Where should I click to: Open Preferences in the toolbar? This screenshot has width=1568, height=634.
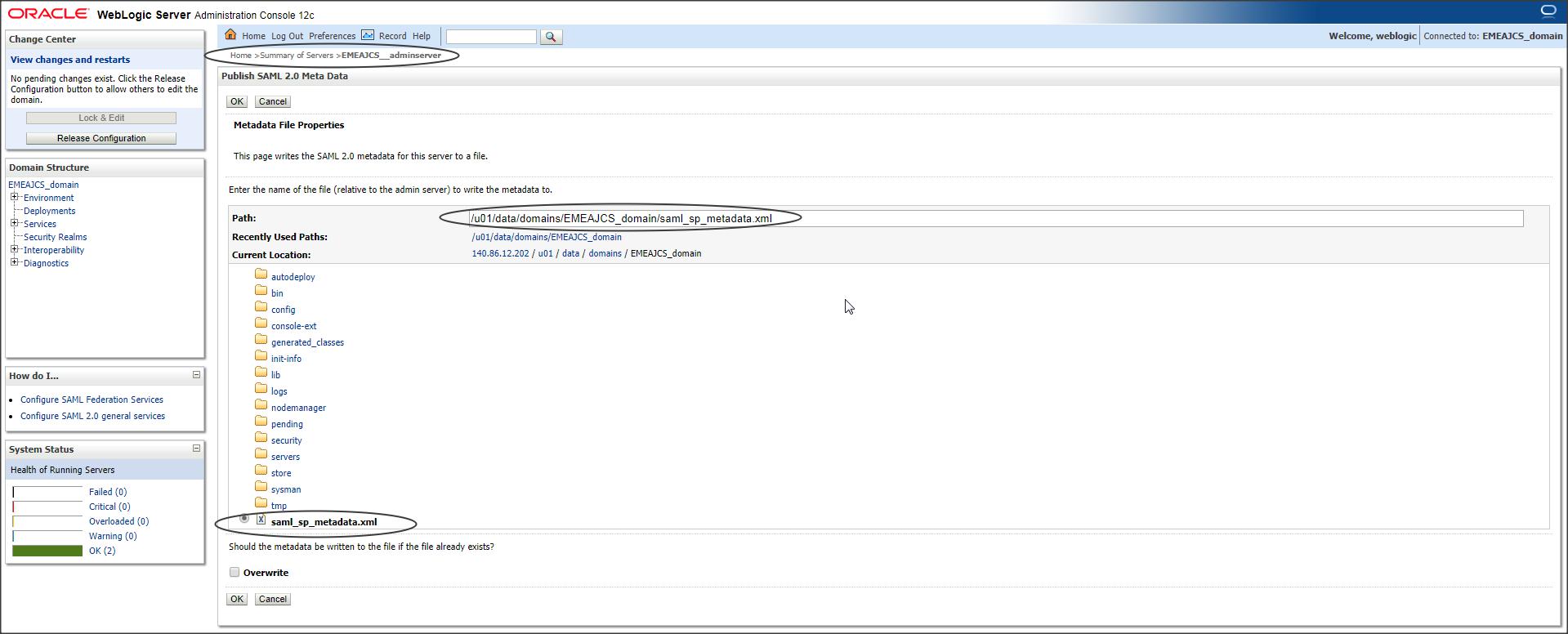click(332, 37)
